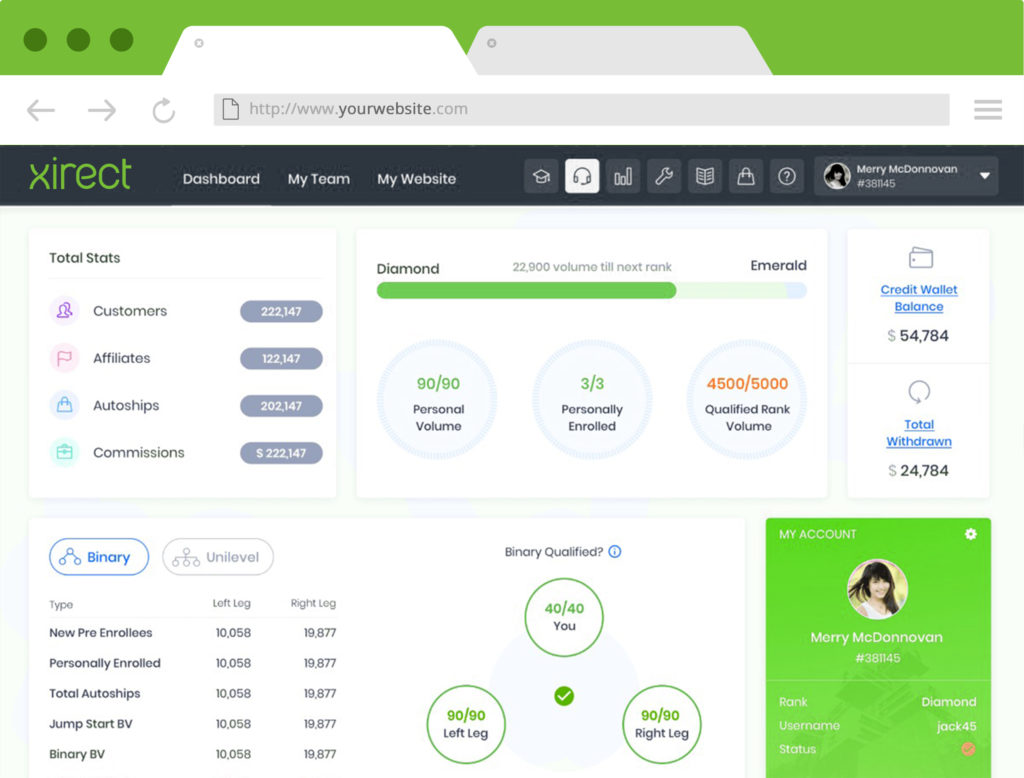1024x778 pixels.
Task: Switch to the Unilevel view
Action: tap(217, 557)
